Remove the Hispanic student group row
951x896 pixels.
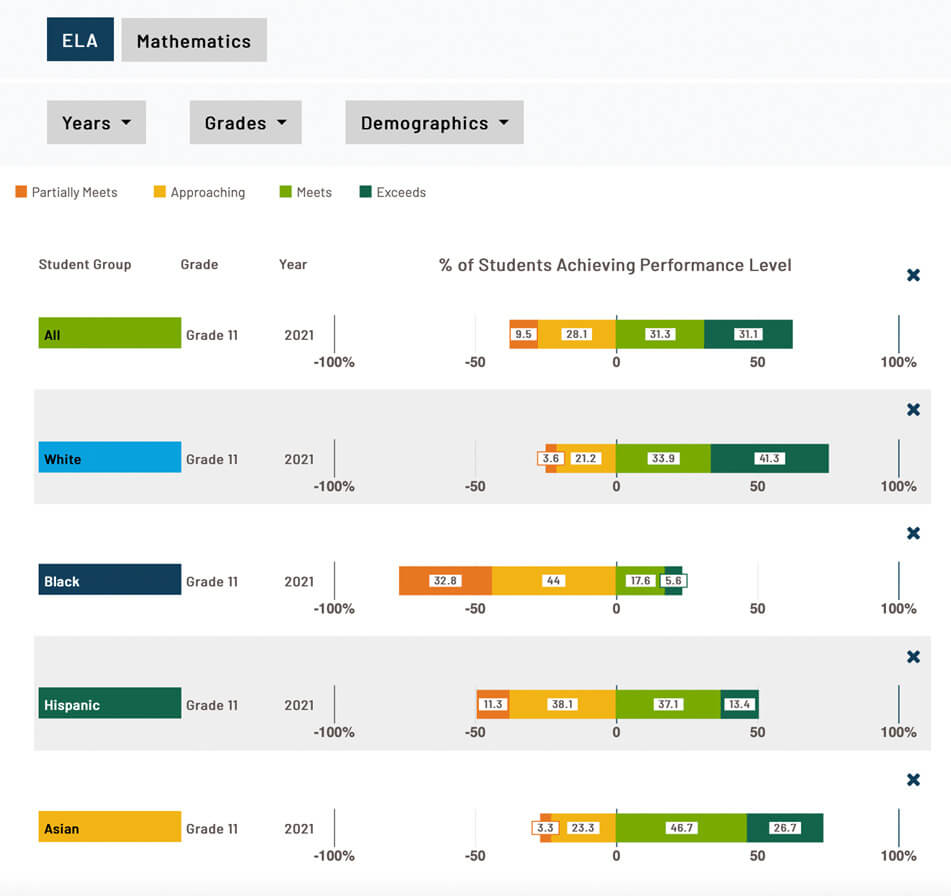pyautogui.click(x=913, y=657)
